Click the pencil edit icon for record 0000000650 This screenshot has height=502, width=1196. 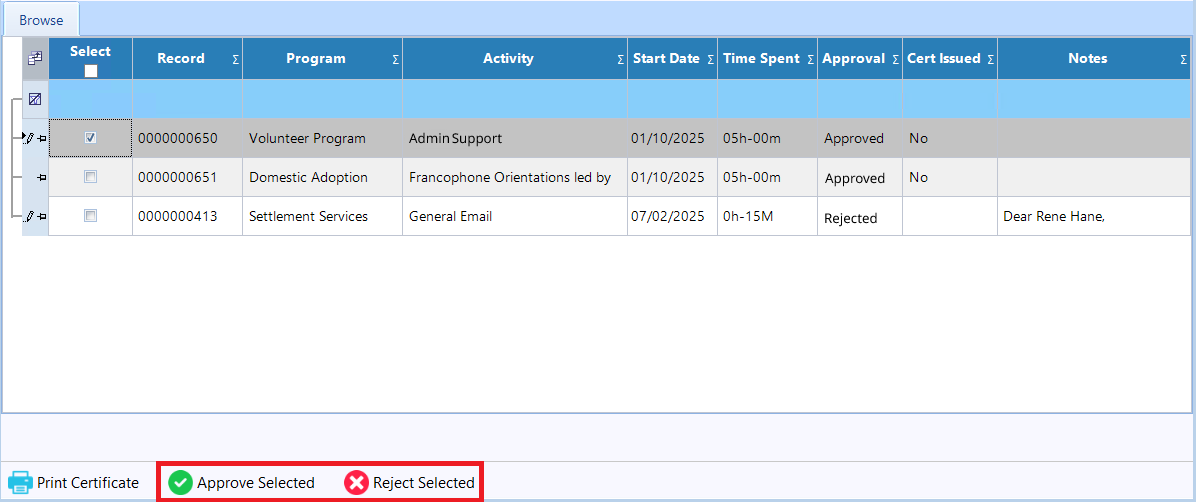(30, 138)
